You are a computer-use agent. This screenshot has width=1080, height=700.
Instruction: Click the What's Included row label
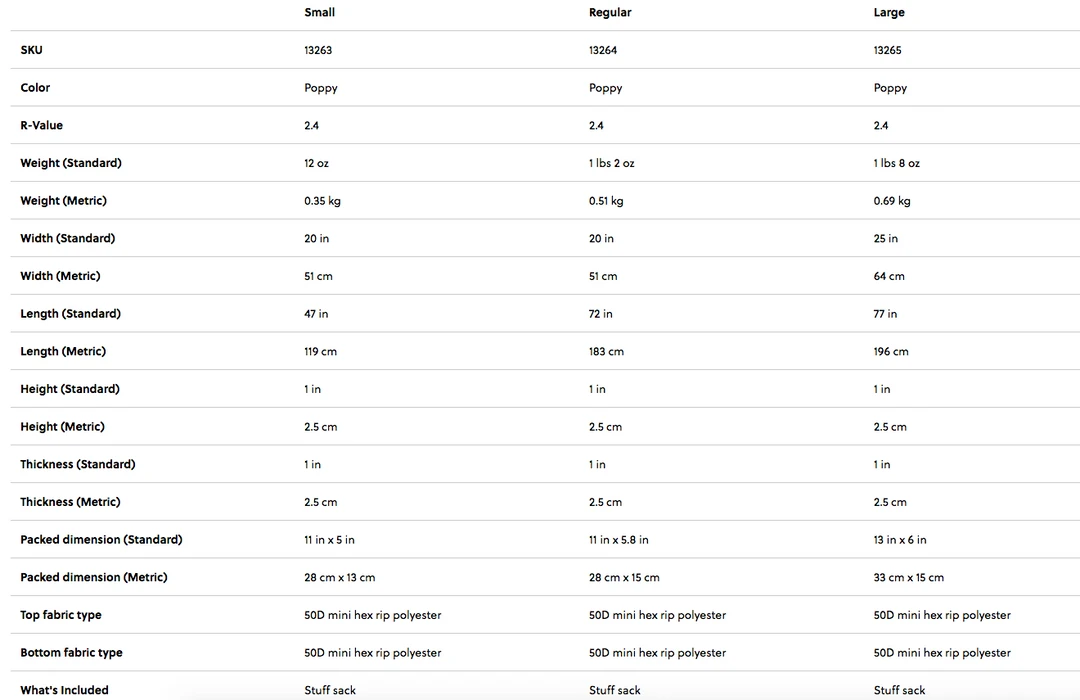pyautogui.click(x=64, y=690)
